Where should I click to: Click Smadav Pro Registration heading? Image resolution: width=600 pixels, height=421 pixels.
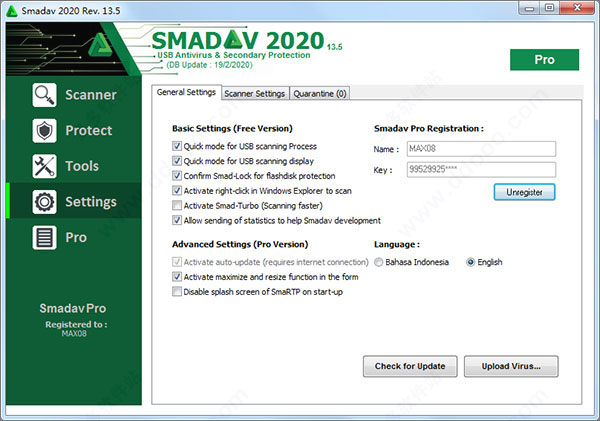429,129
